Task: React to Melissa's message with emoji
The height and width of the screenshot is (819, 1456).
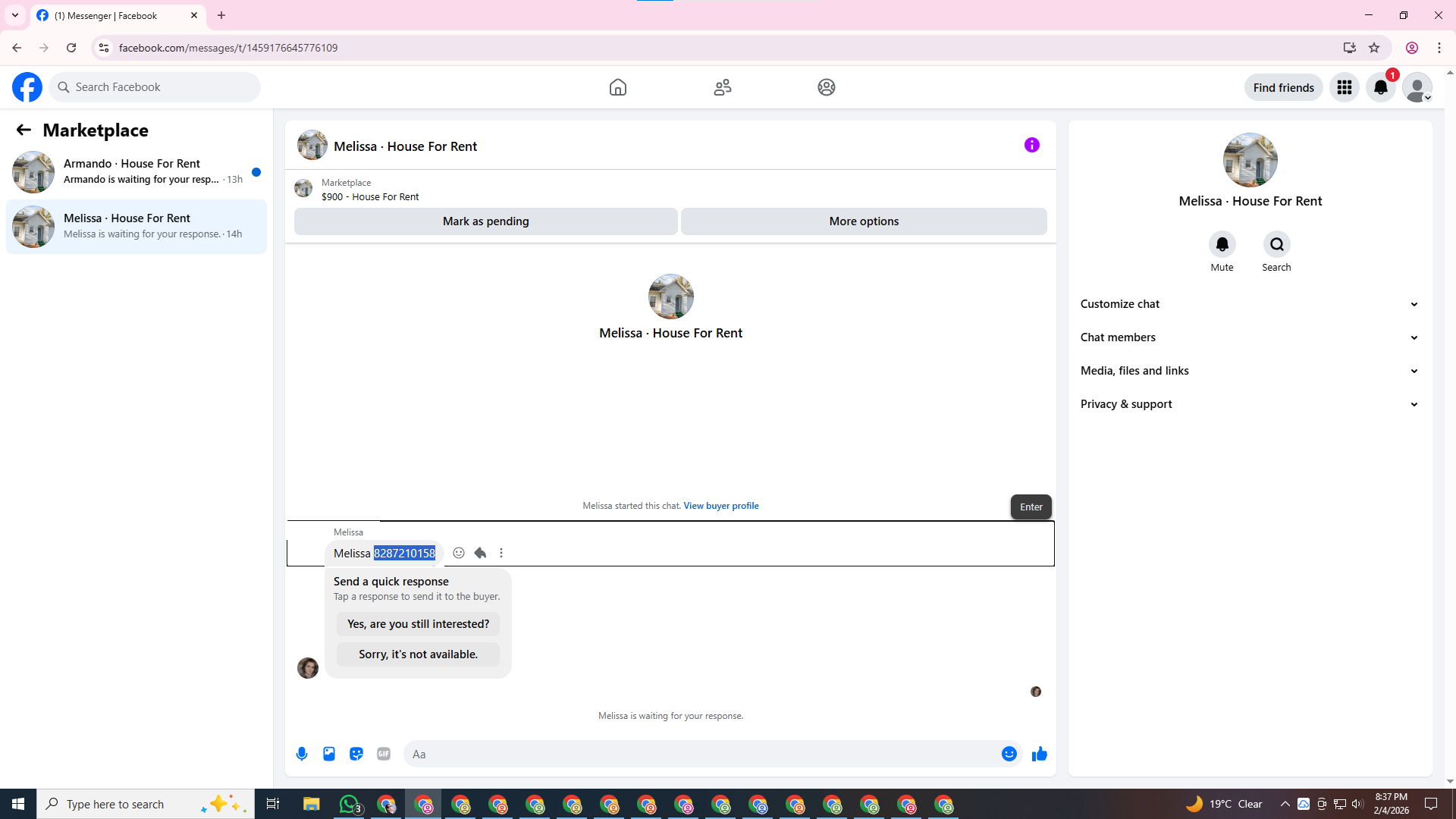Action: pos(459,553)
